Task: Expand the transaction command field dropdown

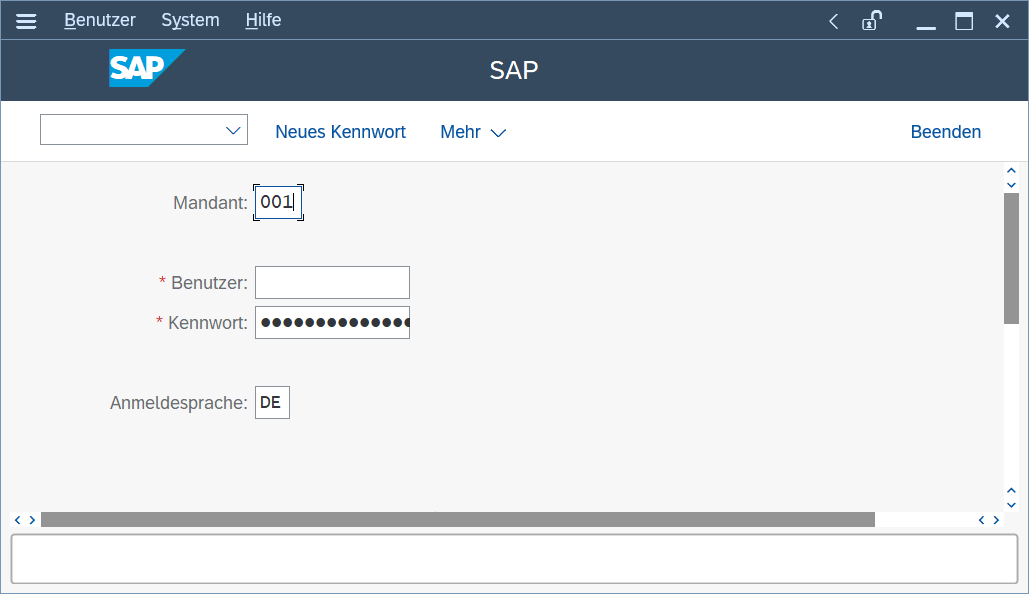Action: (233, 131)
